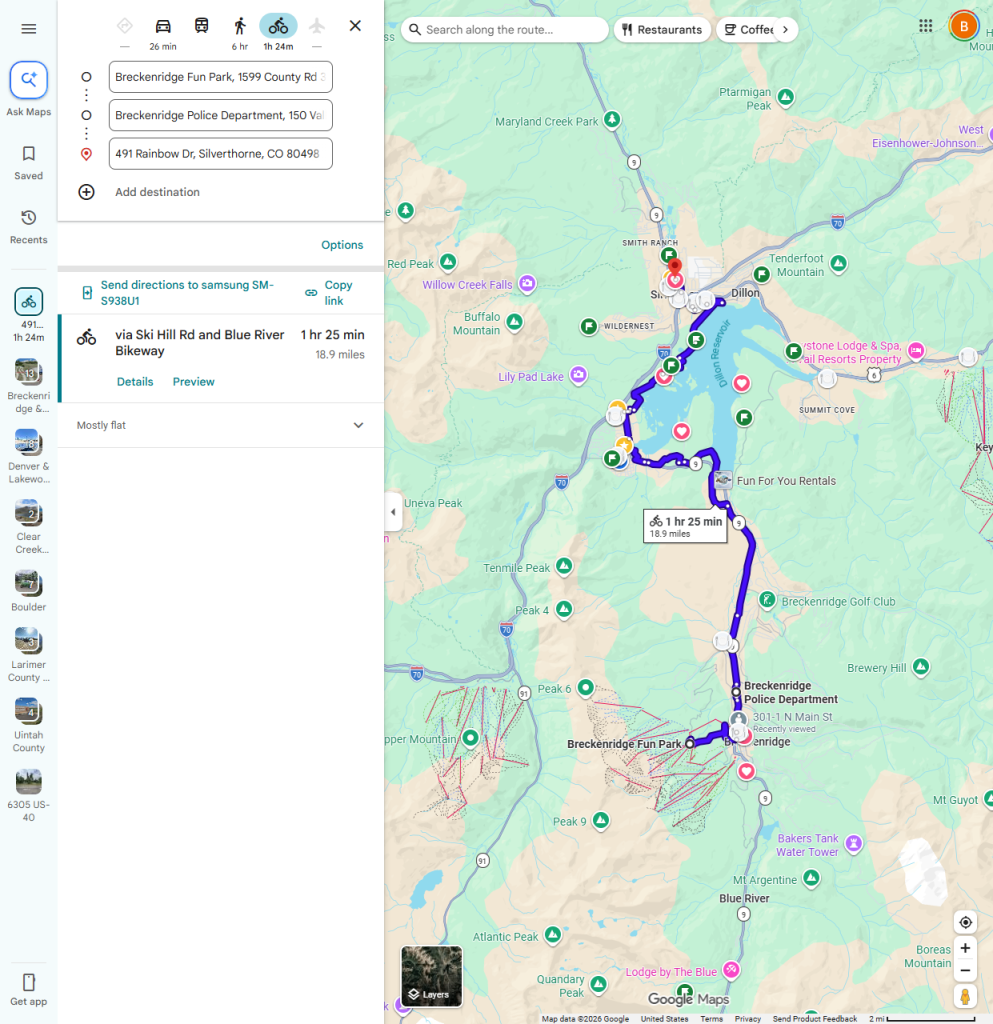Click Search along the route box
The image size is (993, 1024).
coord(505,29)
